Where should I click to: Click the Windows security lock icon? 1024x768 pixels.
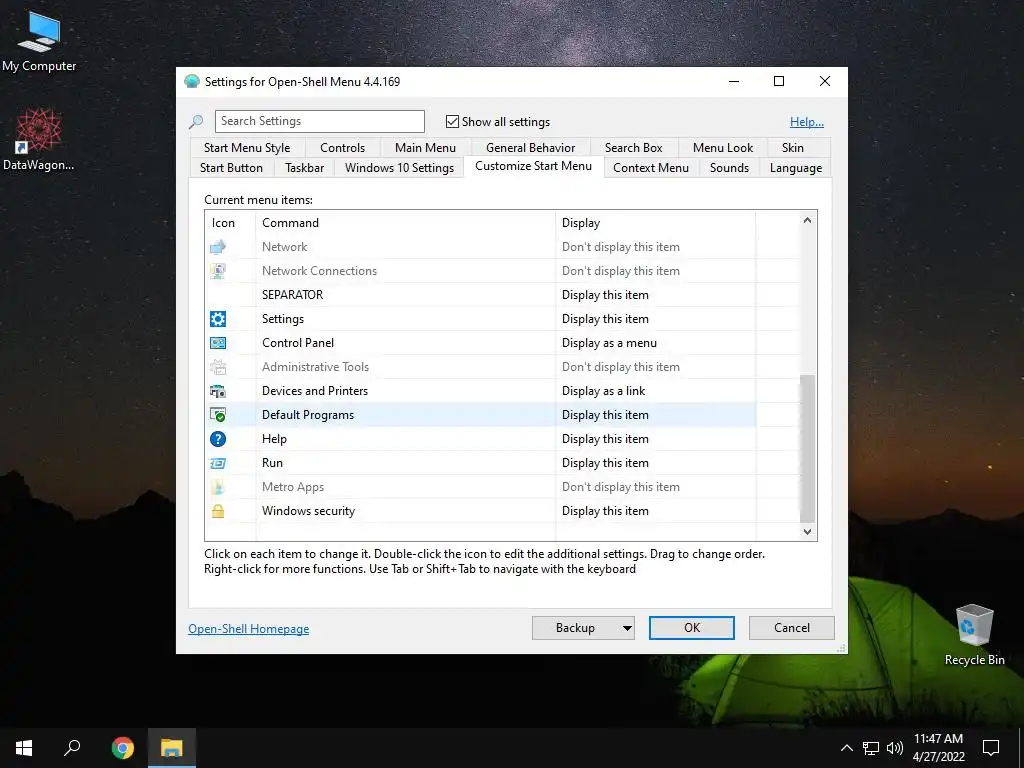[217, 511]
